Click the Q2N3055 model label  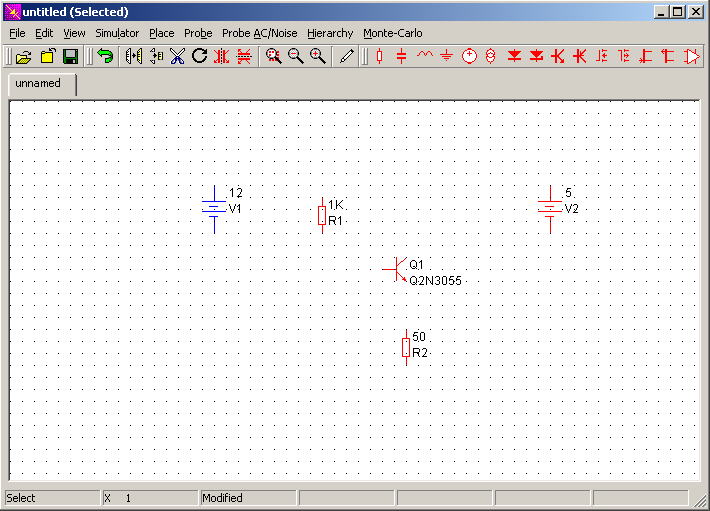[435, 281]
